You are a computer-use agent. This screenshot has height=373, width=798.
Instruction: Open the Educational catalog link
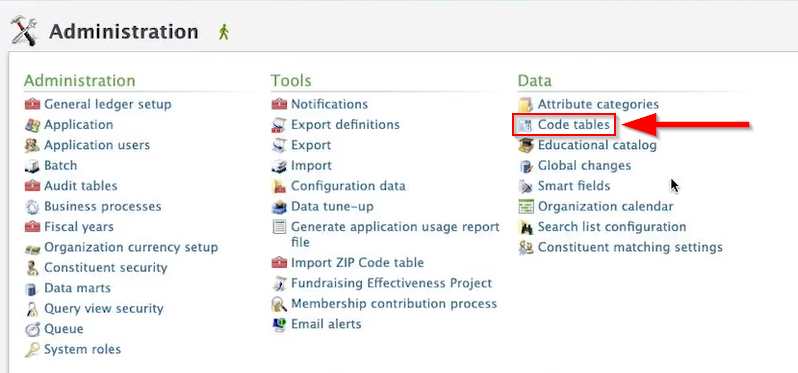597,145
